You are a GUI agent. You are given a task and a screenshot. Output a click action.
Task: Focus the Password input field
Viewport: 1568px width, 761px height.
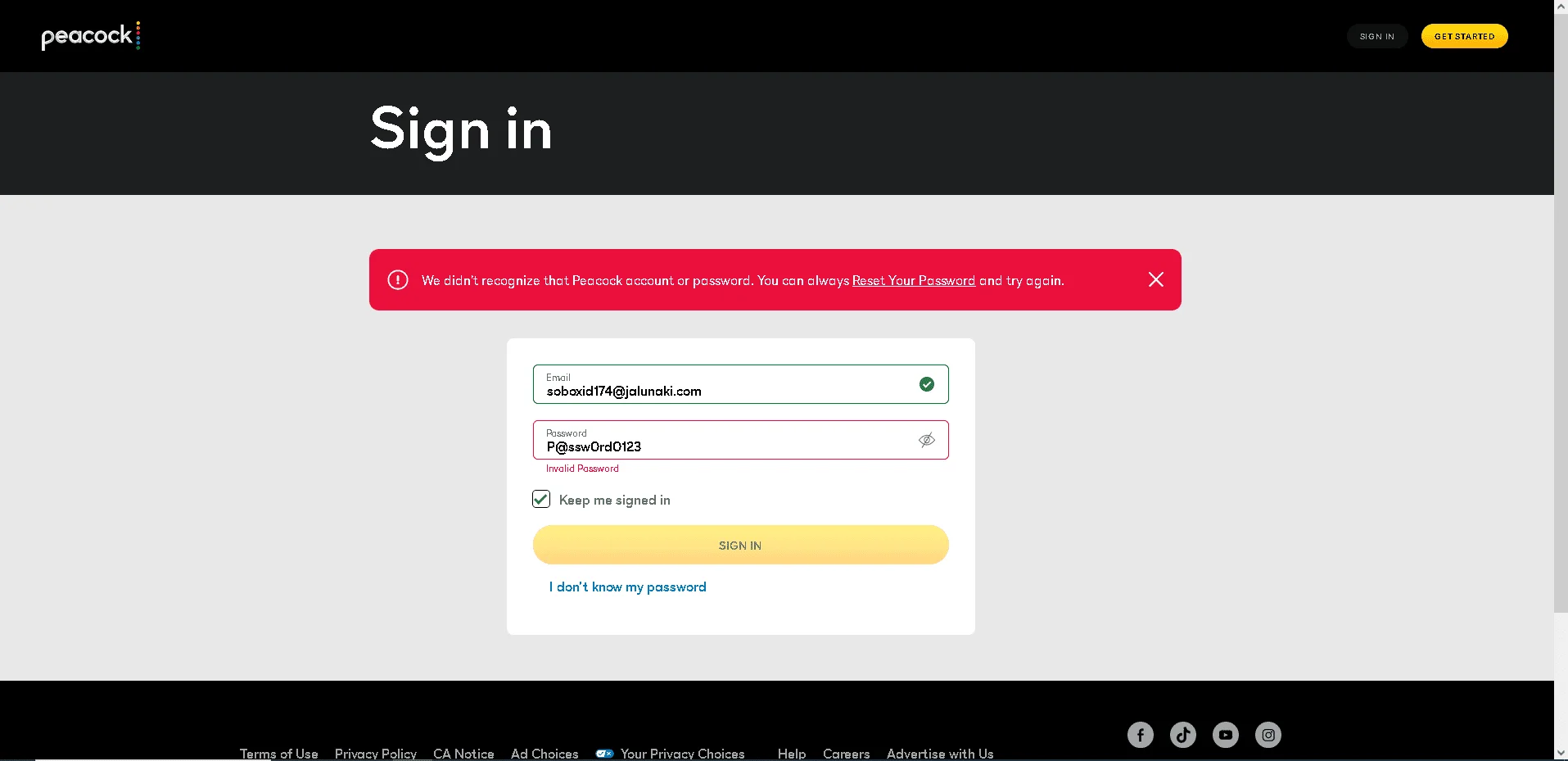[741, 440]
